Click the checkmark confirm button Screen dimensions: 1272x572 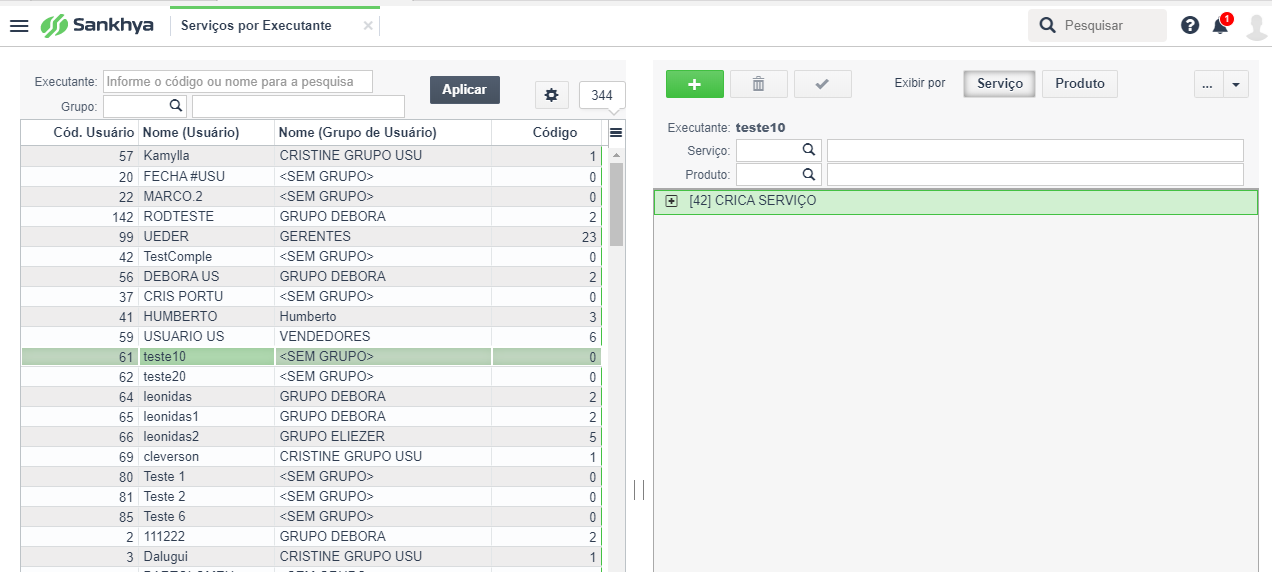[823, 84]
